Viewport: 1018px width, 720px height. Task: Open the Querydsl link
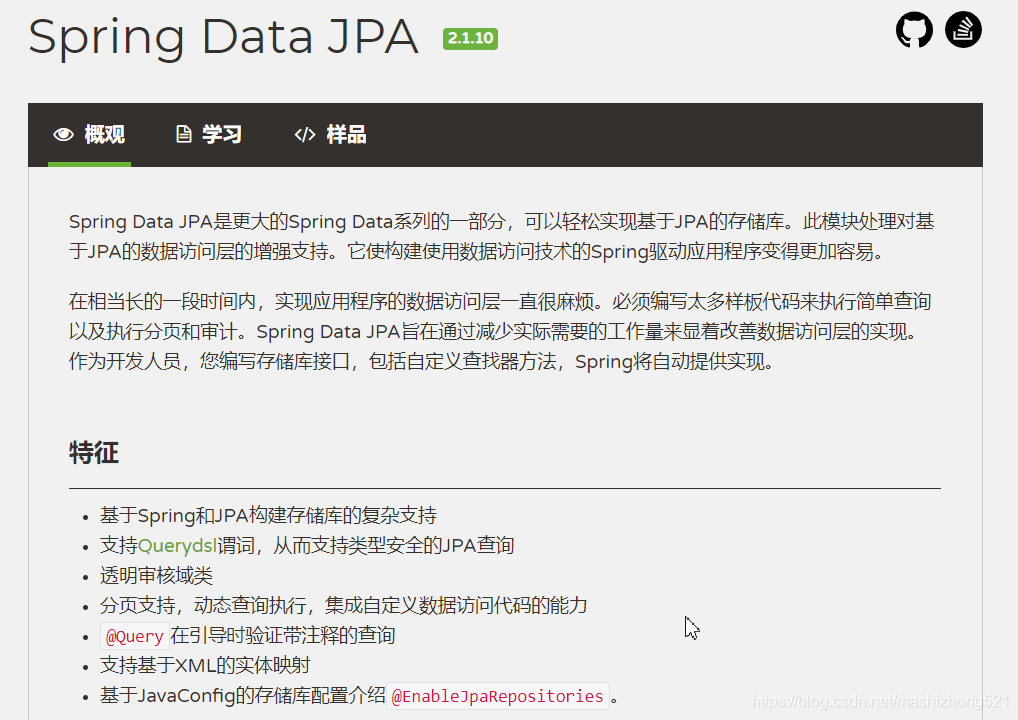[x=177, y=545]
